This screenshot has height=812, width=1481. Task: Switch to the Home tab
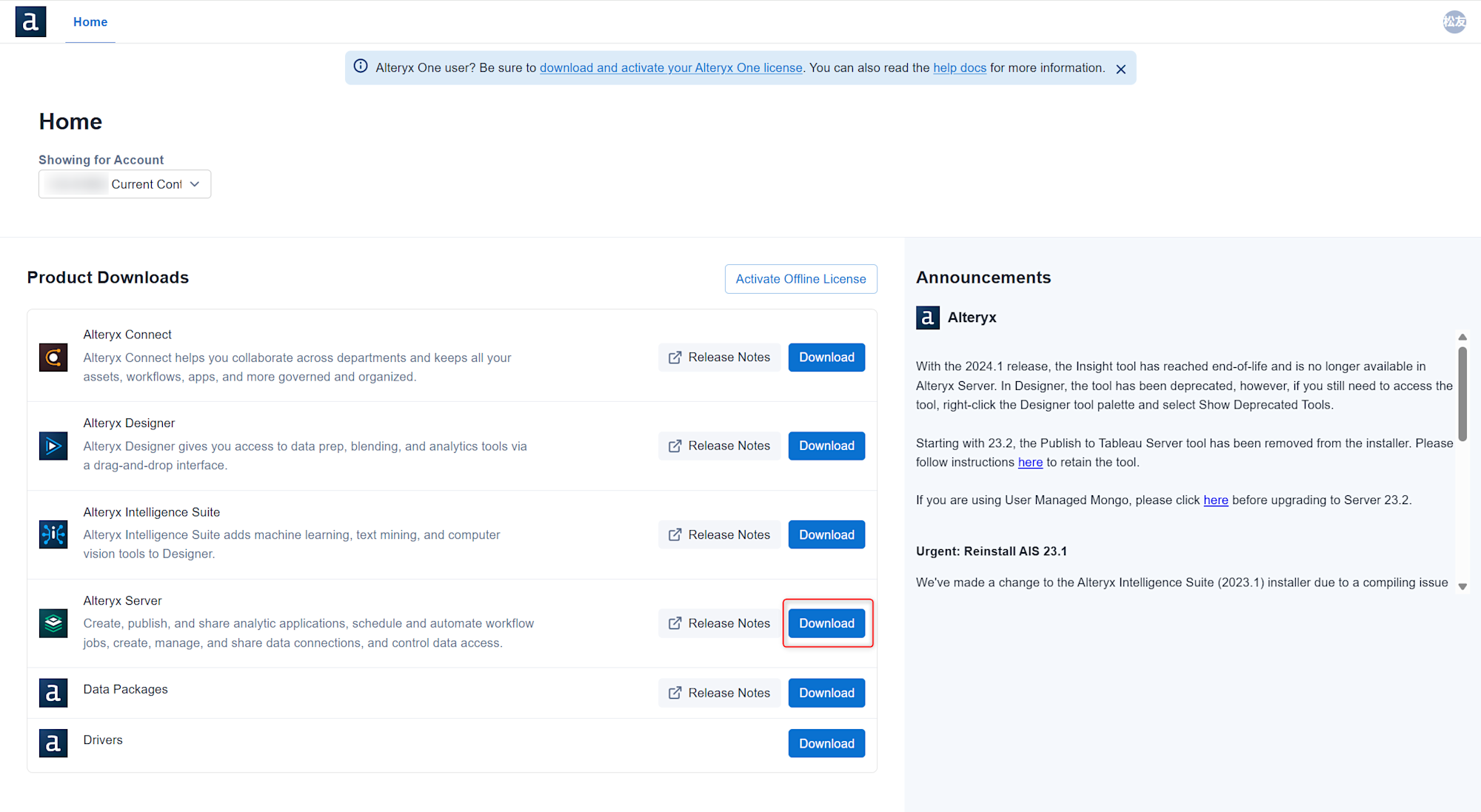tap(90, 22)
